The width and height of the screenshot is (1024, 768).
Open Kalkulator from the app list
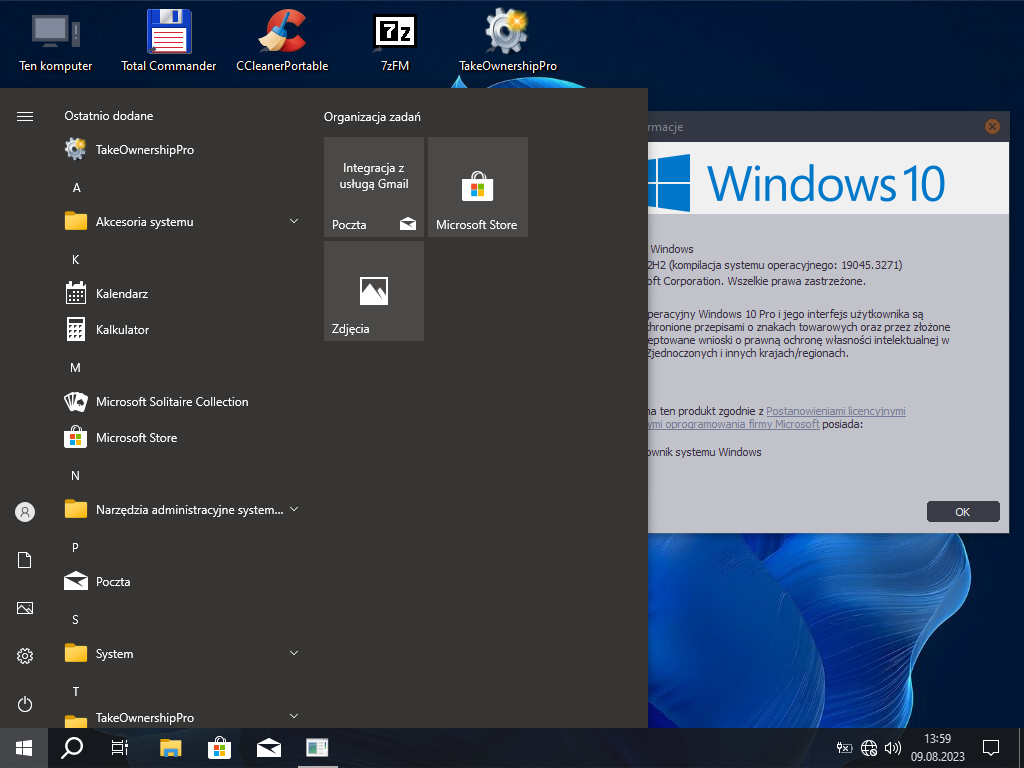(122, 329)
